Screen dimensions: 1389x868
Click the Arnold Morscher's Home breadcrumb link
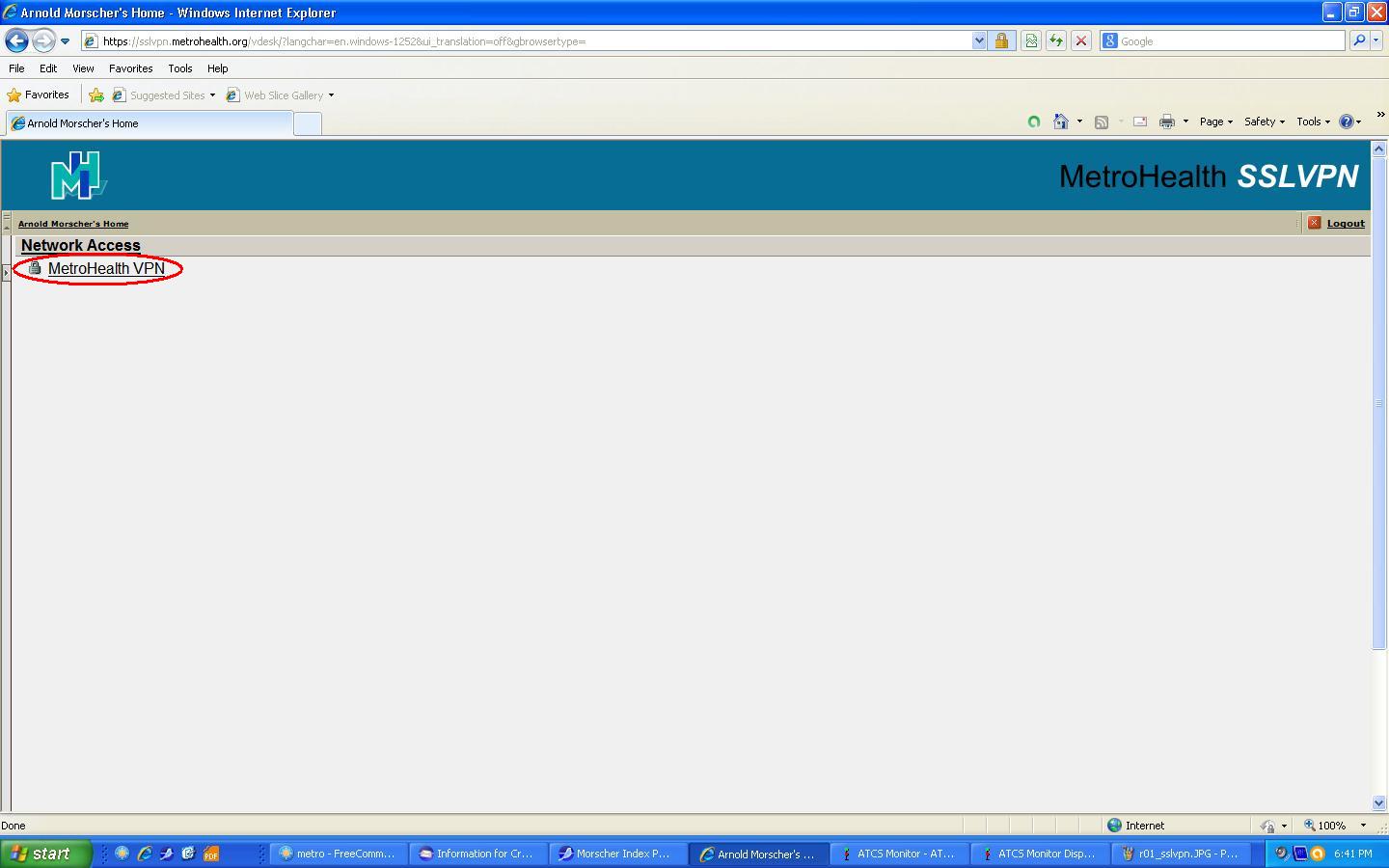click(73, 224)
